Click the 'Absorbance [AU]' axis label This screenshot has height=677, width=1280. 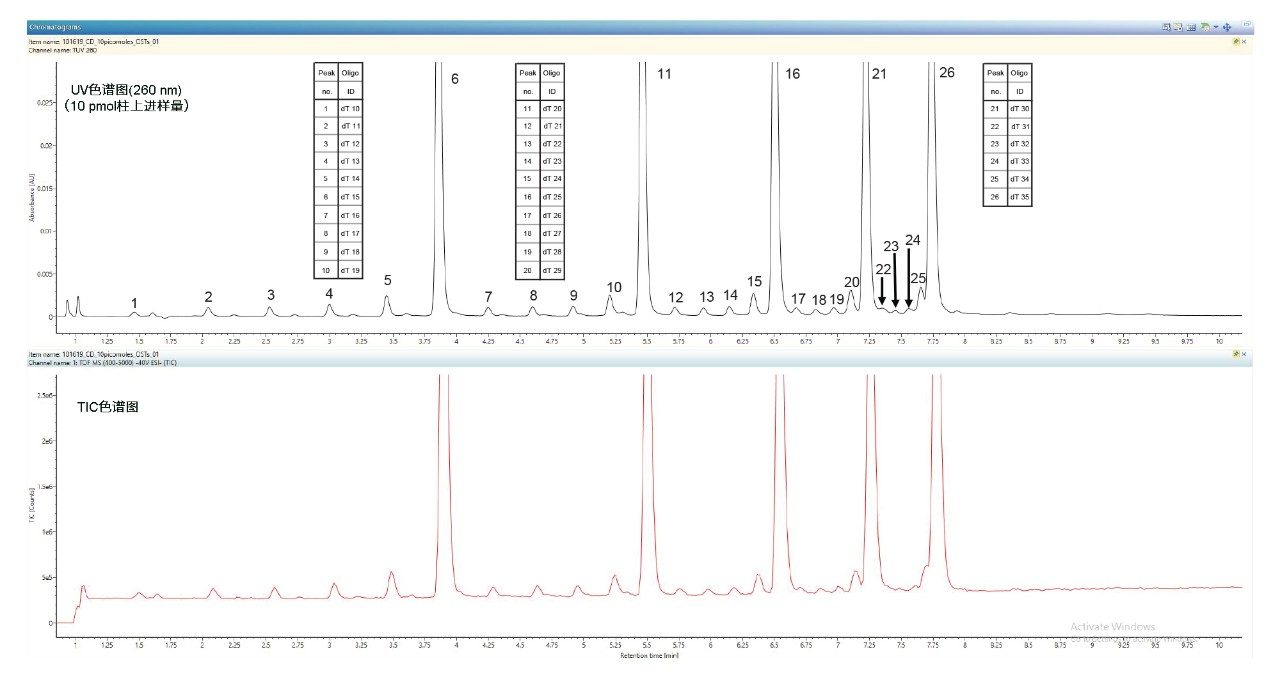point(32,198)
